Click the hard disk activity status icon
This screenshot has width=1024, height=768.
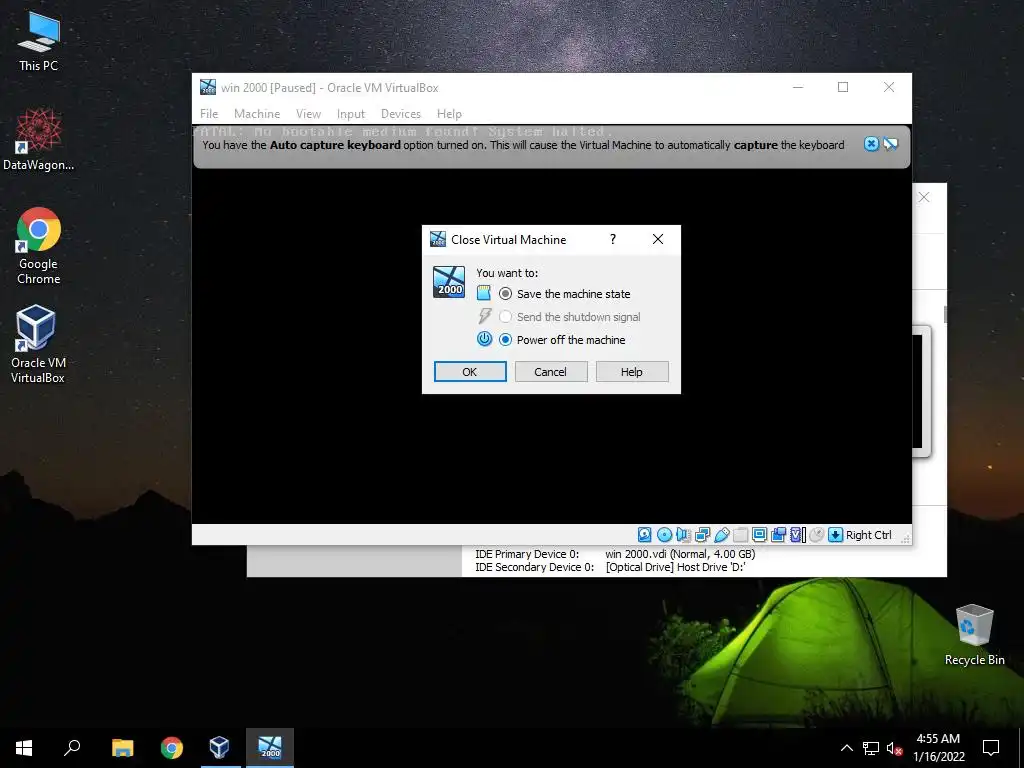[645, 535]
